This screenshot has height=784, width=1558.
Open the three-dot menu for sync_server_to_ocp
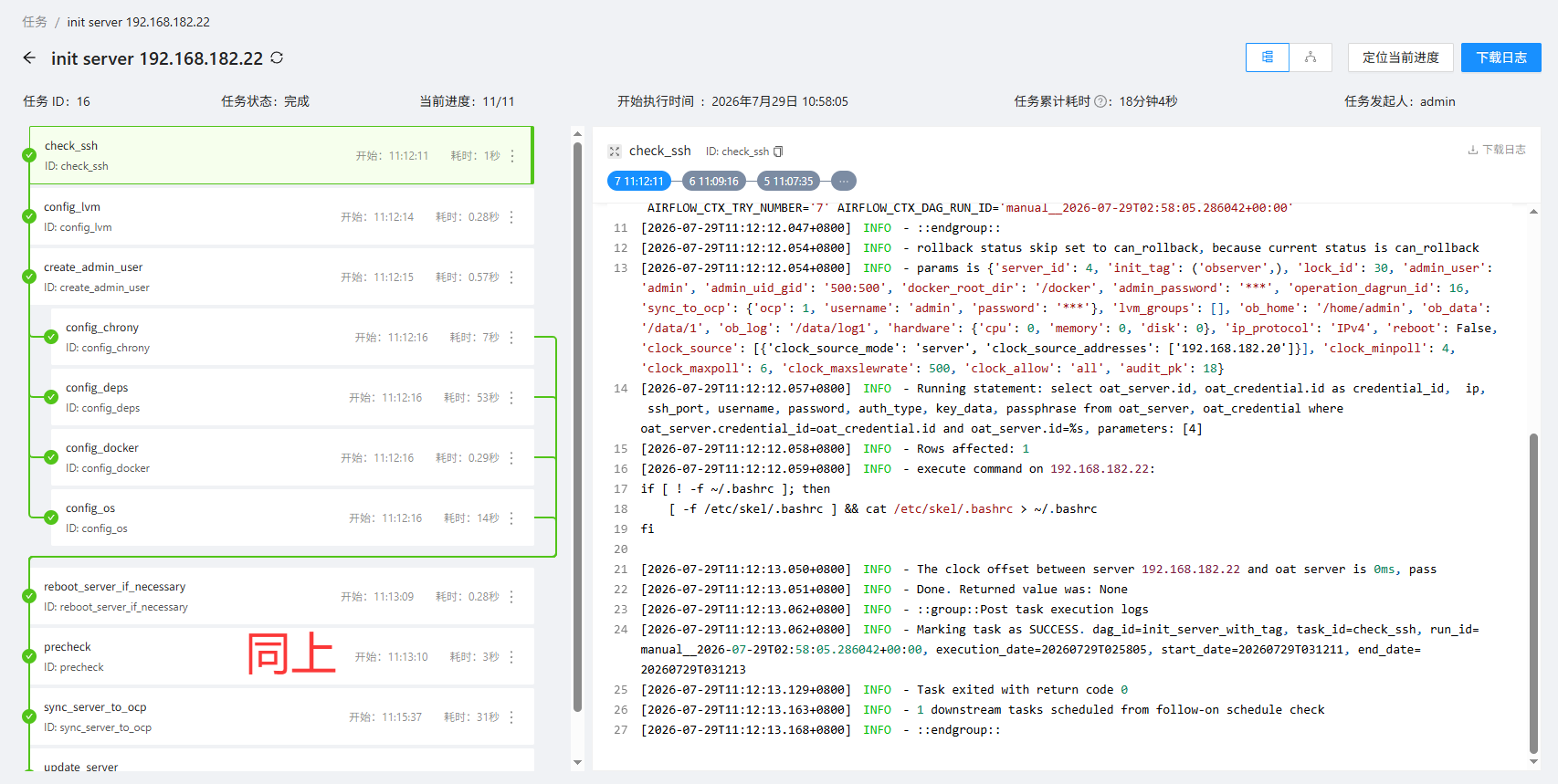click(511, 717)
